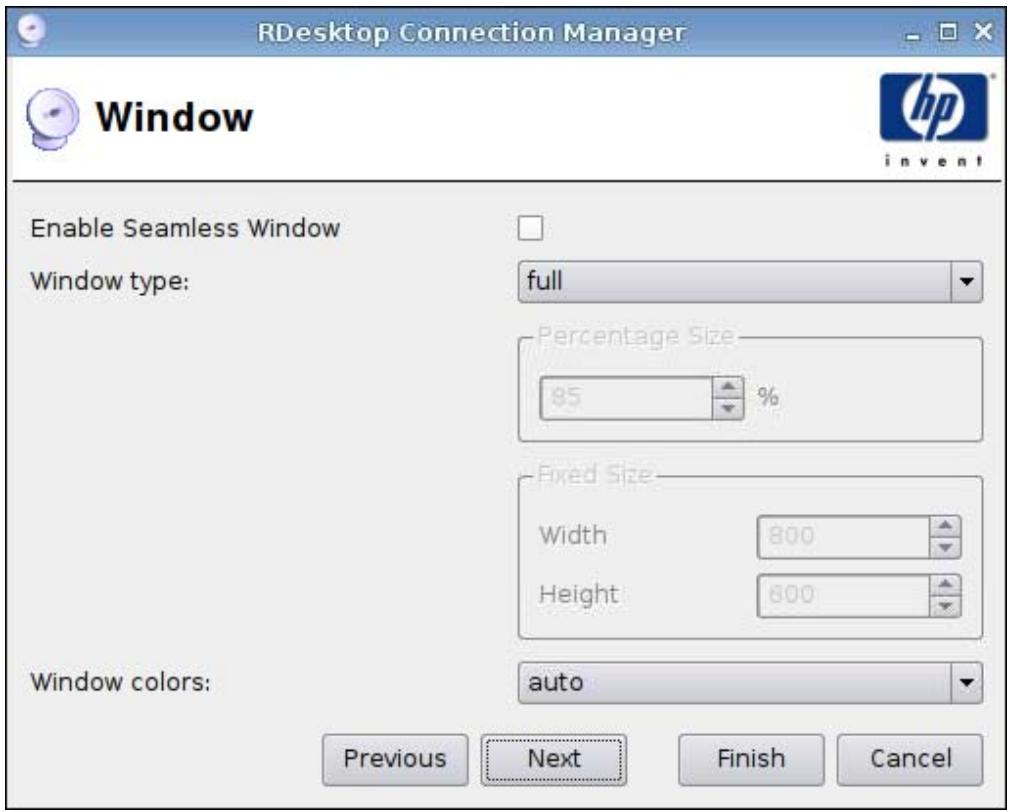Click the 'Enable Seamless Window' label
The height and width of the screenshot is (812, 1012).
click(x=185, y=228)
